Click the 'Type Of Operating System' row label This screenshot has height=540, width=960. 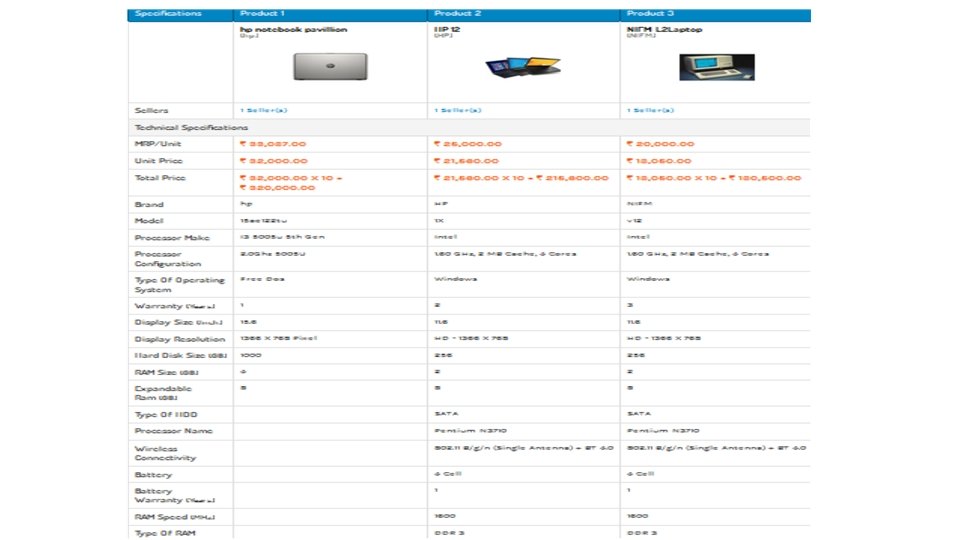[179, 285]
